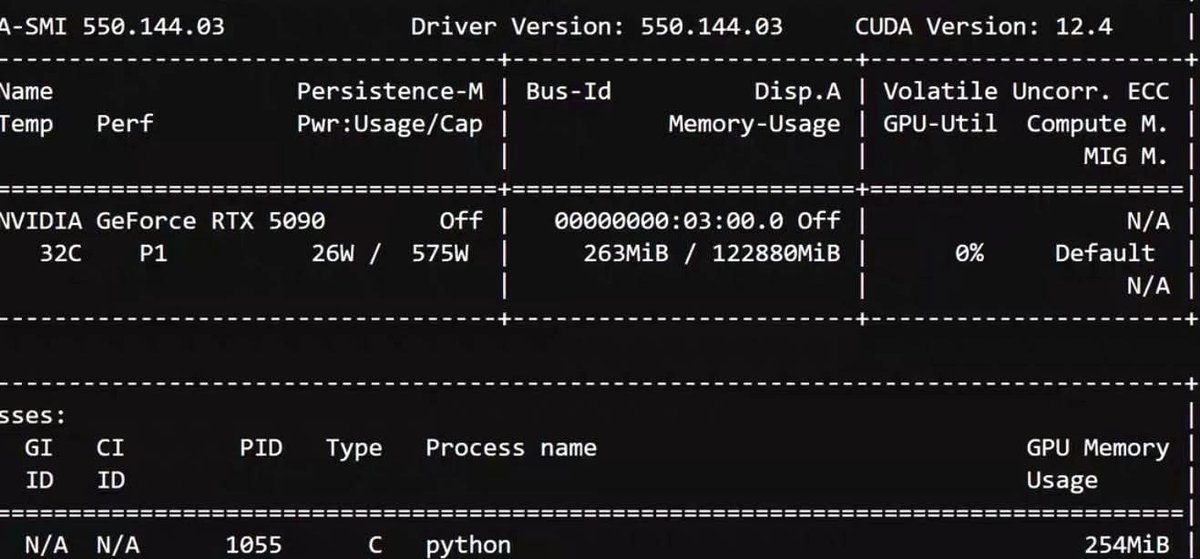Viewport: 1200px width, 559px height.
Task: Click the Persistence-M column header
Action: pyautogui.click(x=390, y=92)
